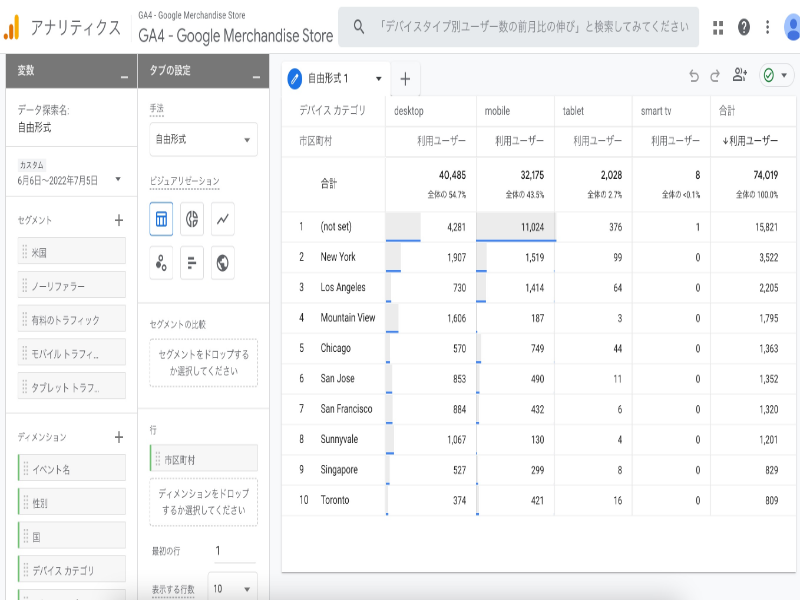Click the イベント名 dimension chip
The image size is (800, 600).
tap(71, 468)
